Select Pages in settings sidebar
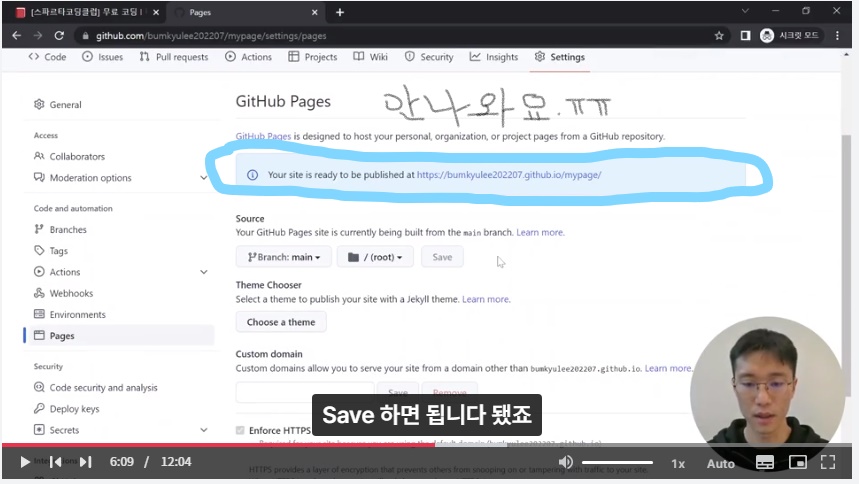Image resolution: width=859 pixels, height=484 pixels. coord(118,336)
